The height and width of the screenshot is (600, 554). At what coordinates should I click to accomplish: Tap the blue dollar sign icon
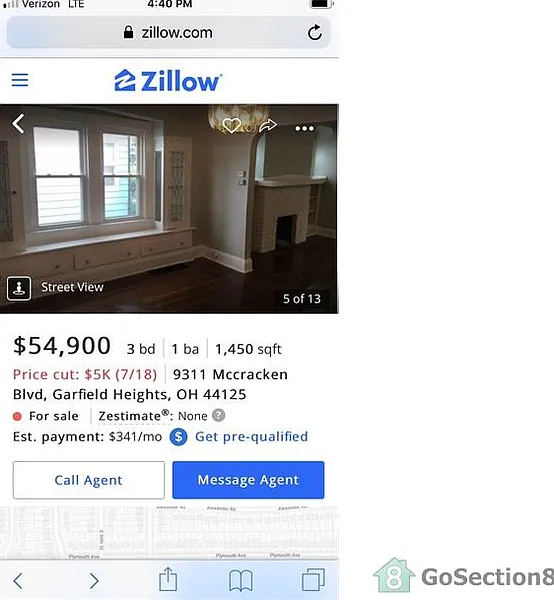[x=178, y=437]
